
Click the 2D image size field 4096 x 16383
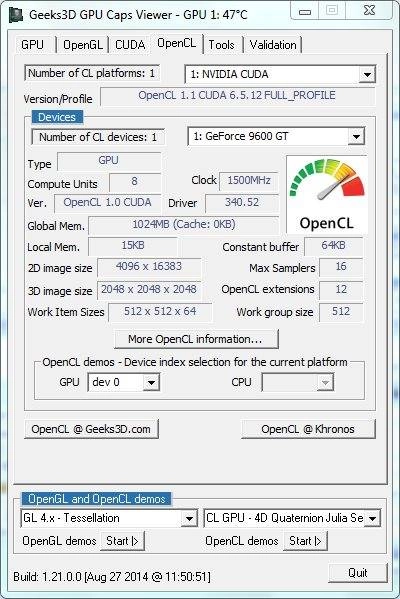click(149, 267)
